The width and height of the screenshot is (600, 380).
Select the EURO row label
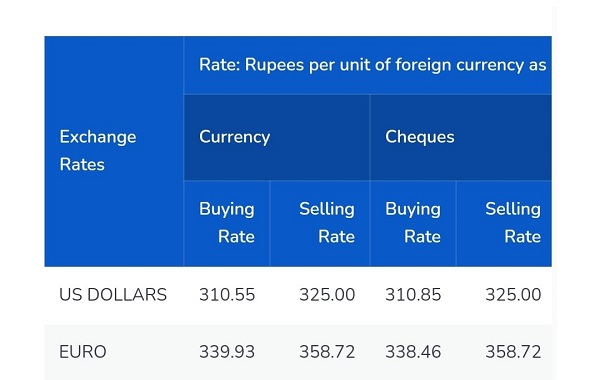tap(83, 352)
